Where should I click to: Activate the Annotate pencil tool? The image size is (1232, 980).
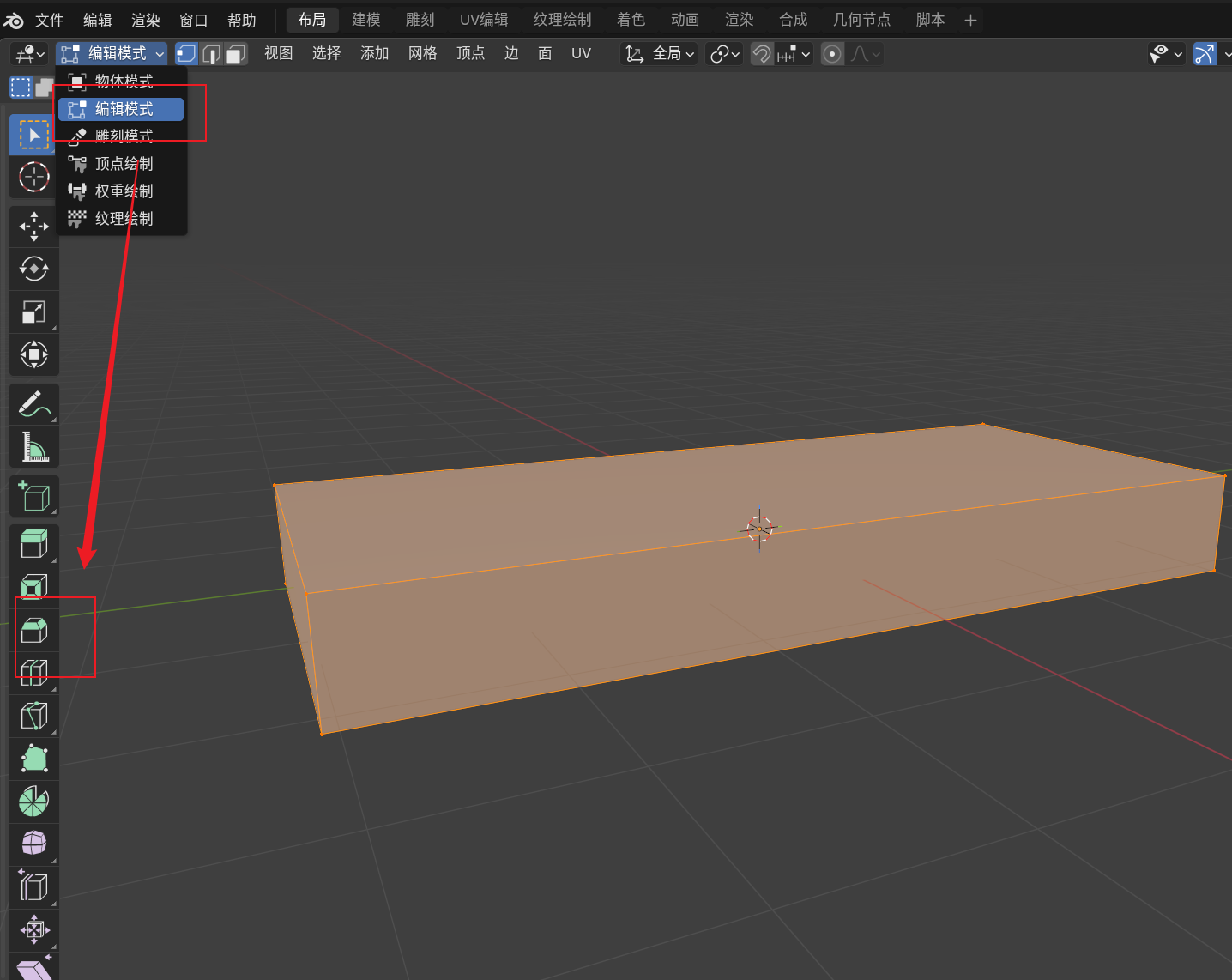tap(34, 403)
